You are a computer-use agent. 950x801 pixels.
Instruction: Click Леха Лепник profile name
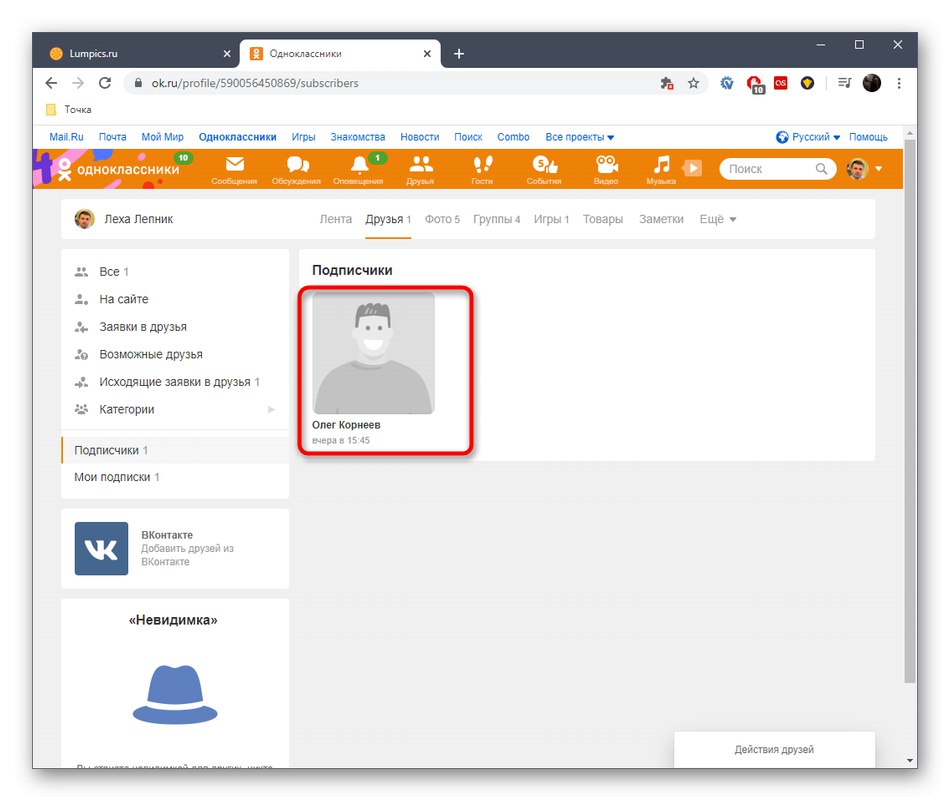pyautogui.click(x=138, y=219)
